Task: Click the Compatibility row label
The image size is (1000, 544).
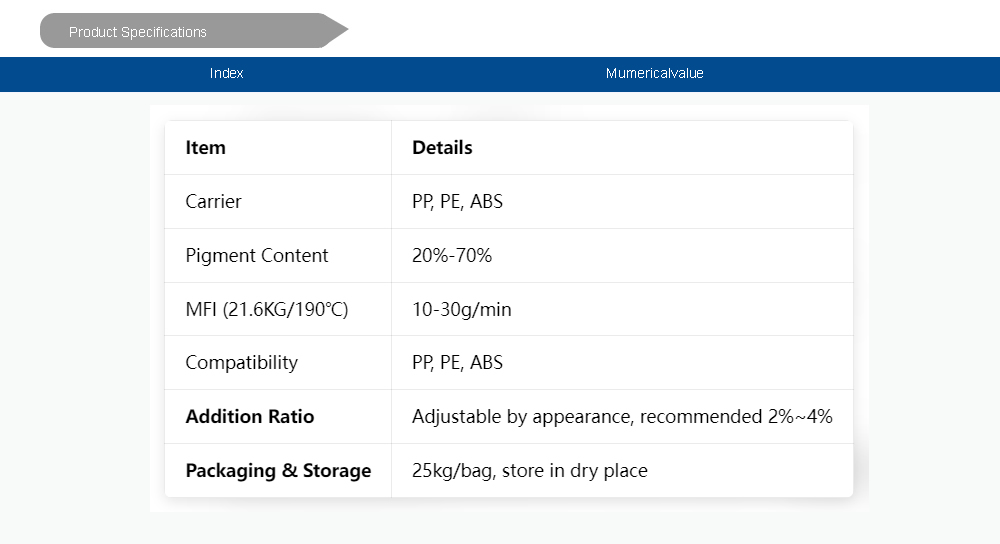Action: [242, 363]
